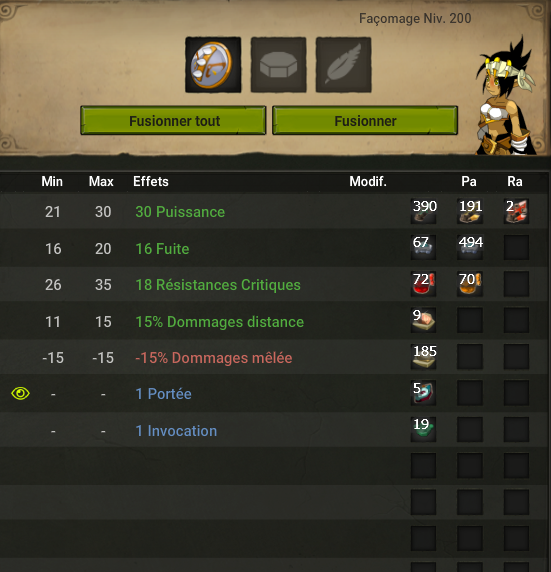Click the shield item in the first slot
This screenshot has width=551, height=572.
[213, 65]
